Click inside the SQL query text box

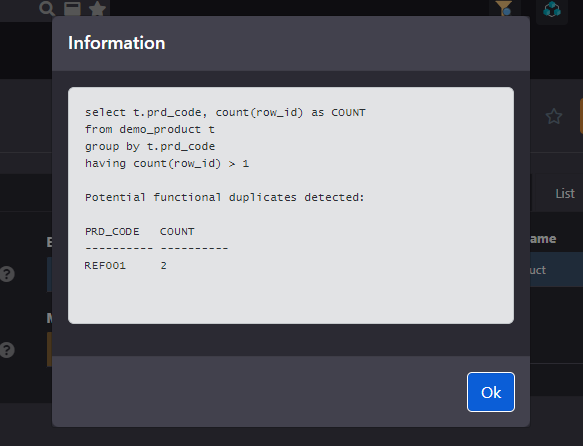pyautogui.click(x=291, y=206)
